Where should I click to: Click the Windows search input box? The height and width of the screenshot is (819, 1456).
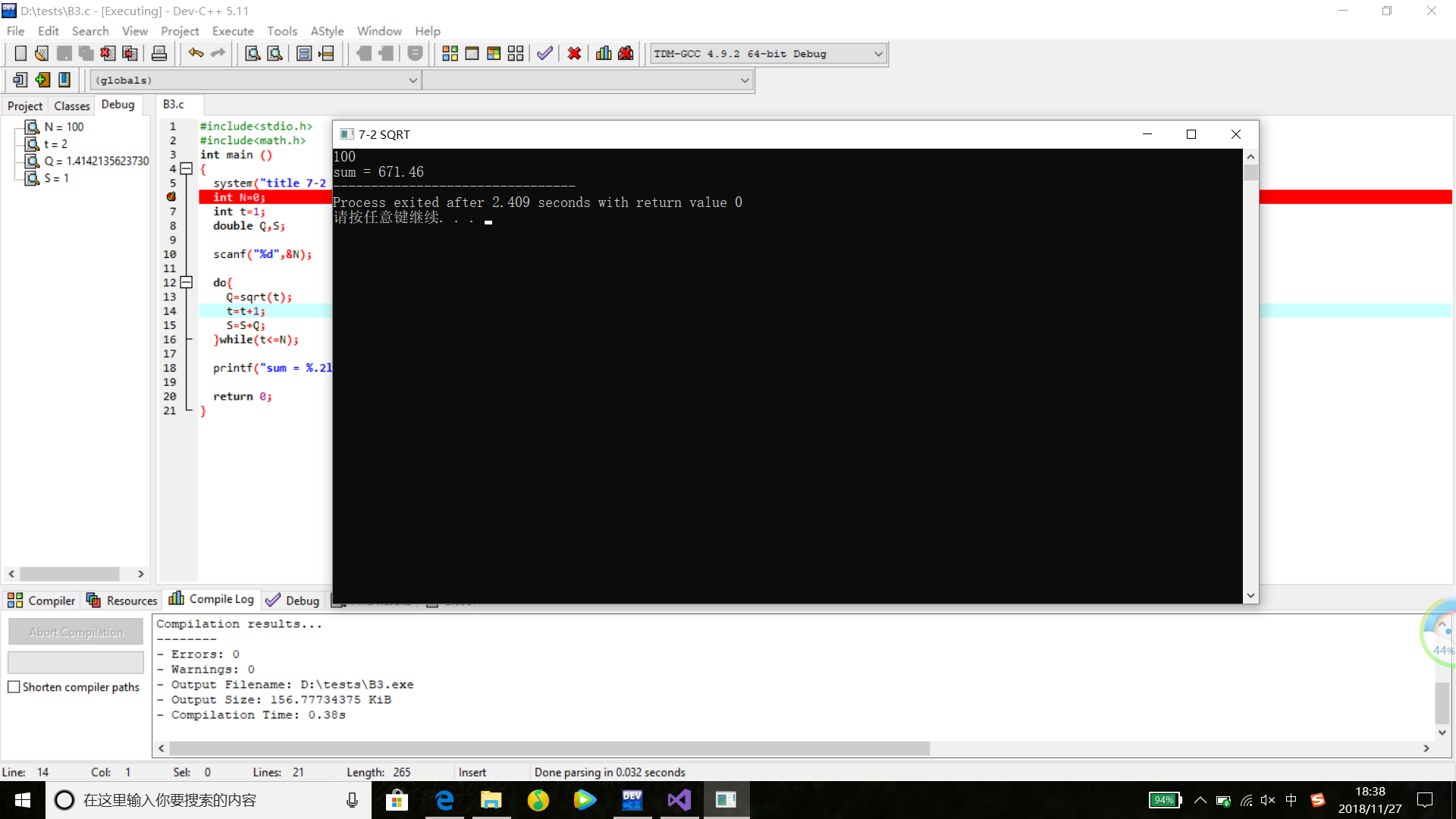tap(209, 800)
